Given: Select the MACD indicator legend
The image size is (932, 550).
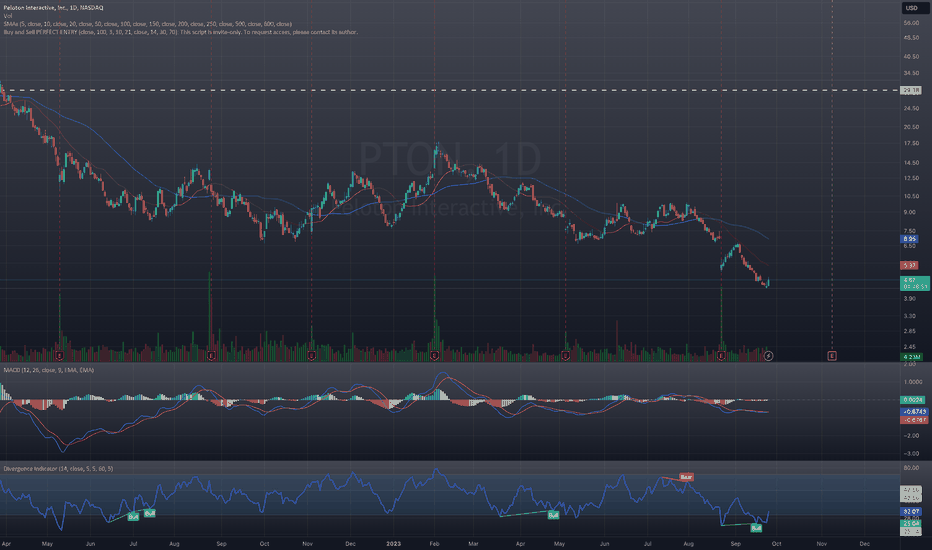Looking at the screenshot, I should [49, 370].
